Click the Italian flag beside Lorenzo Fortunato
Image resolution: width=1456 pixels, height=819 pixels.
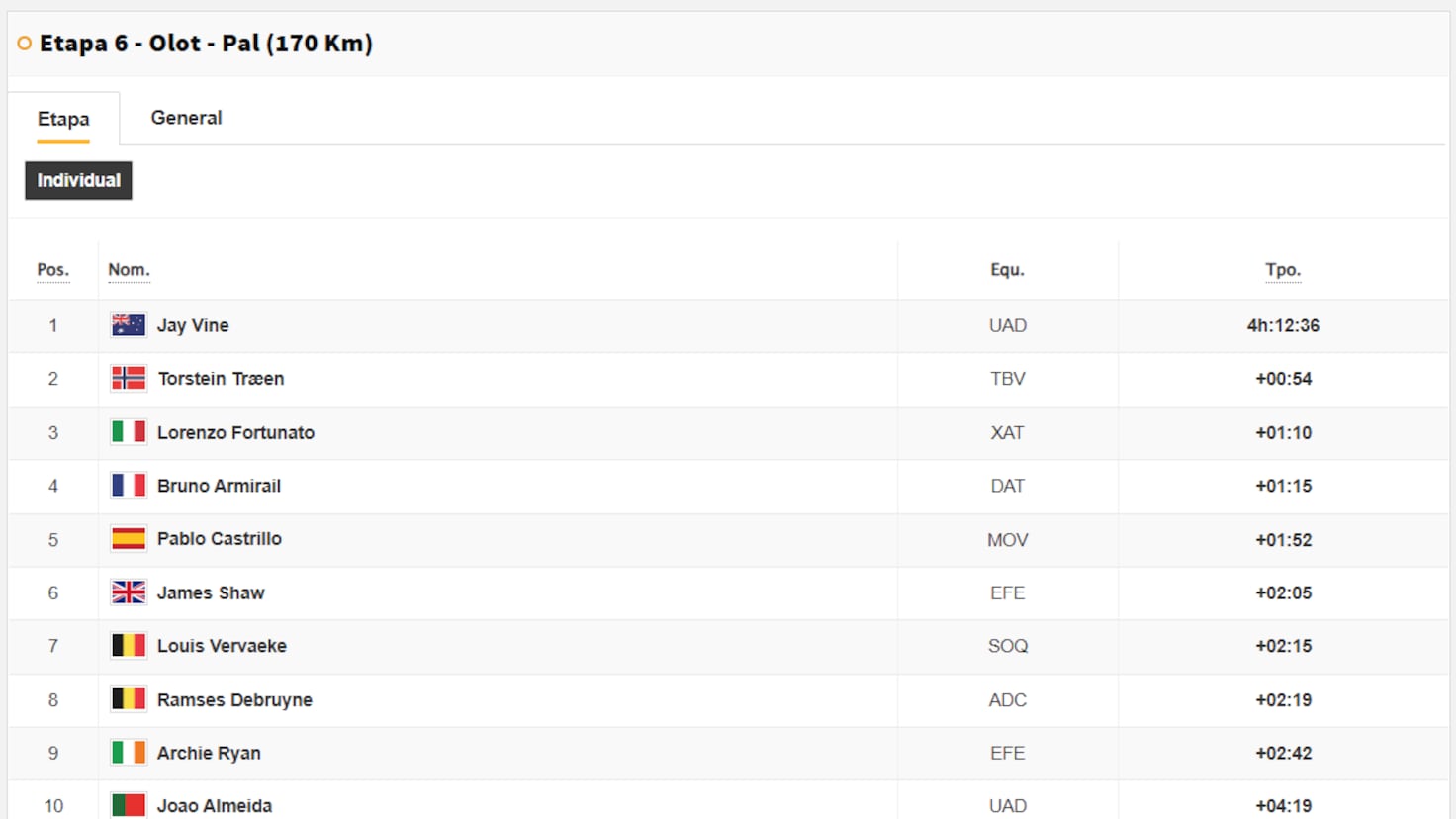point(129,432)
